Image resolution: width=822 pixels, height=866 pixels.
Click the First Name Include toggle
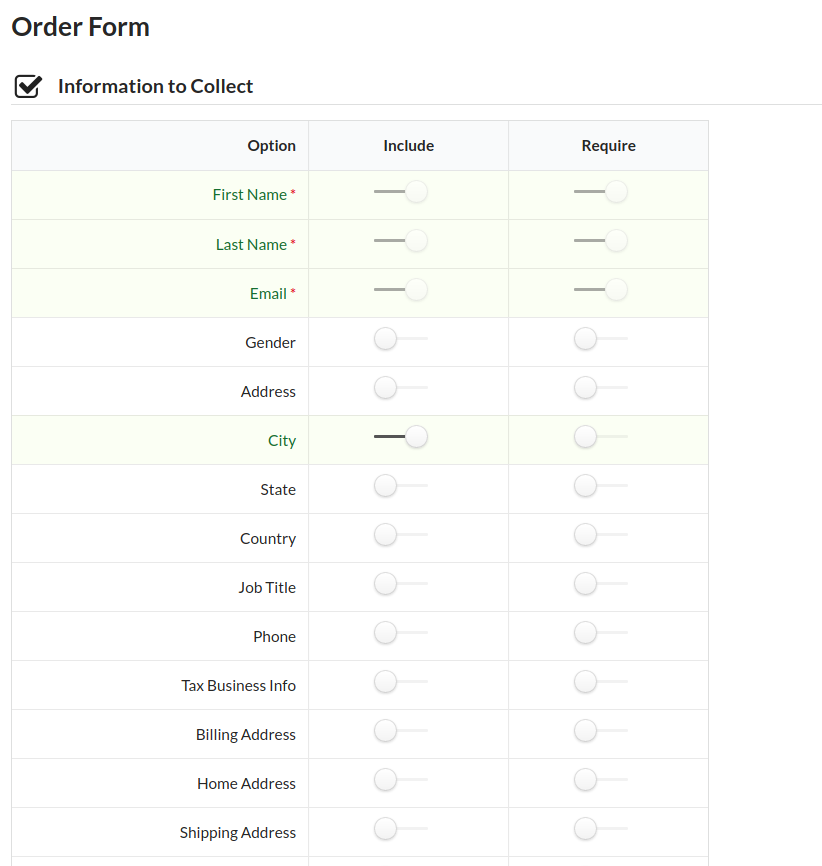pyautogui.click(x=401, y=192)
